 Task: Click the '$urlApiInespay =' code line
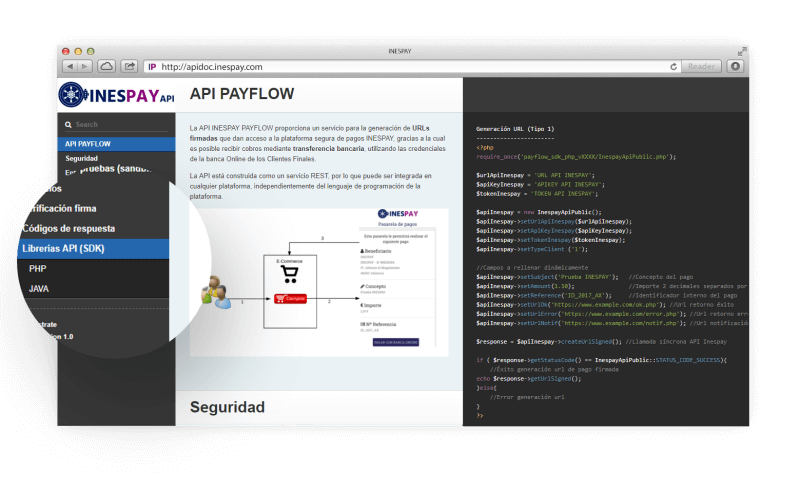pos(535,175)
